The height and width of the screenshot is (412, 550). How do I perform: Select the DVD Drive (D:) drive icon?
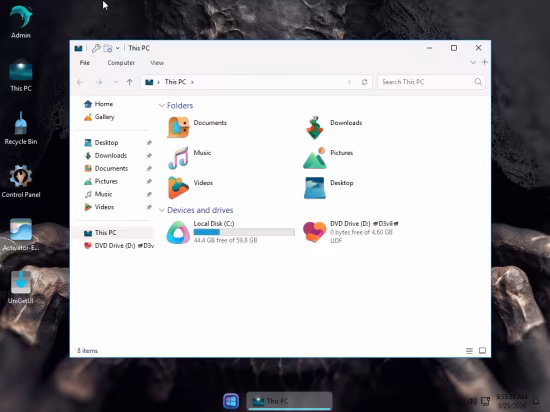(314, 232)
